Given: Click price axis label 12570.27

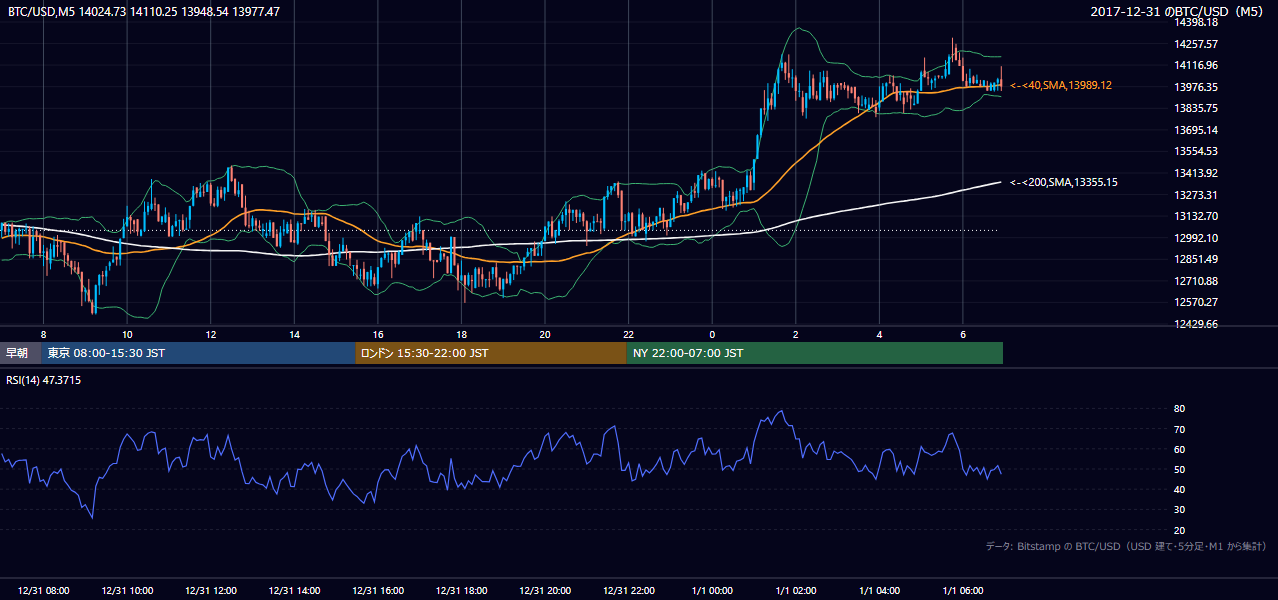Looking at the screenshot, I should 1196,302.
